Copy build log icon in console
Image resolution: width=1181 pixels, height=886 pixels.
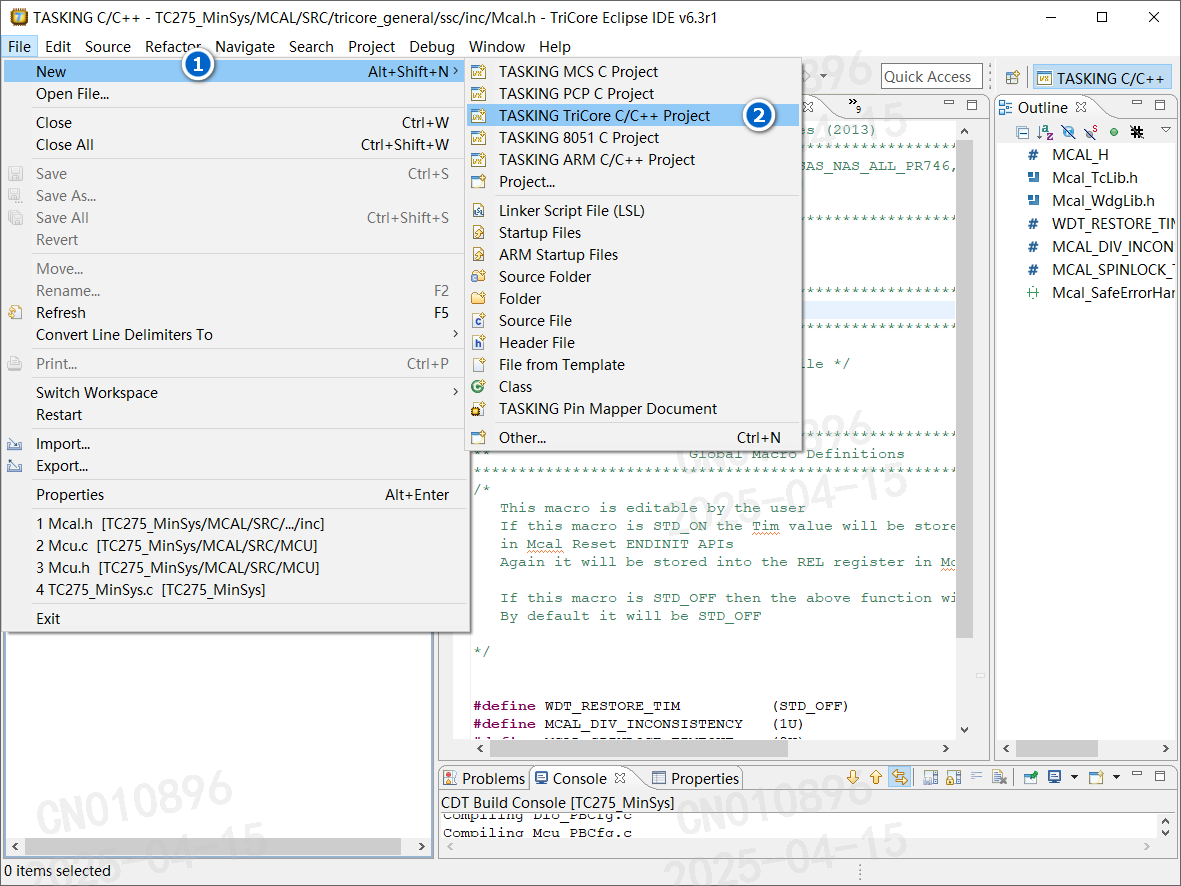tap(931, 777)
